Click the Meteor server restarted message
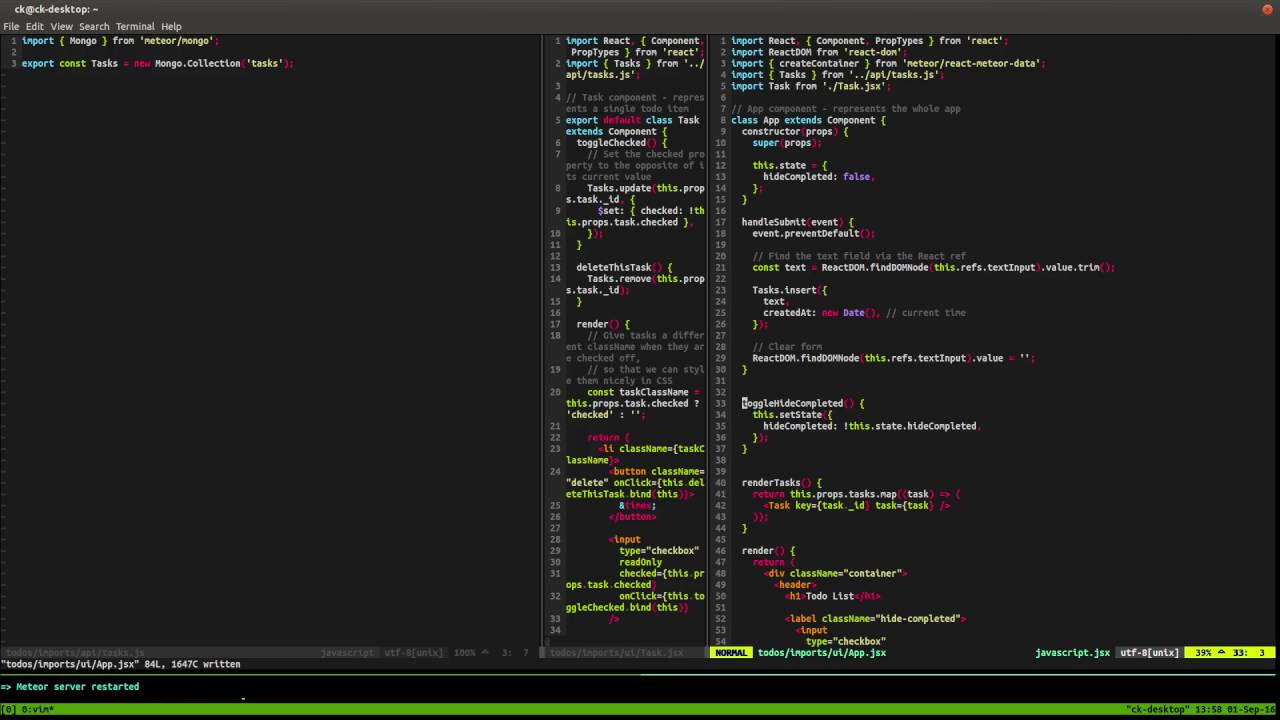This screenshot has width=1280, height=720. pyautogui.click(x=77, y=687)
